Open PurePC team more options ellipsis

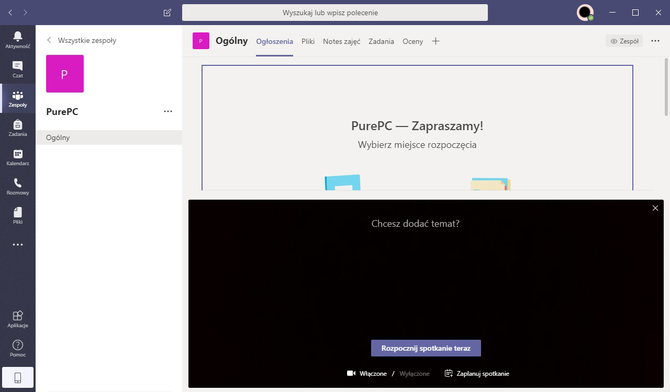tap(168, 111)
